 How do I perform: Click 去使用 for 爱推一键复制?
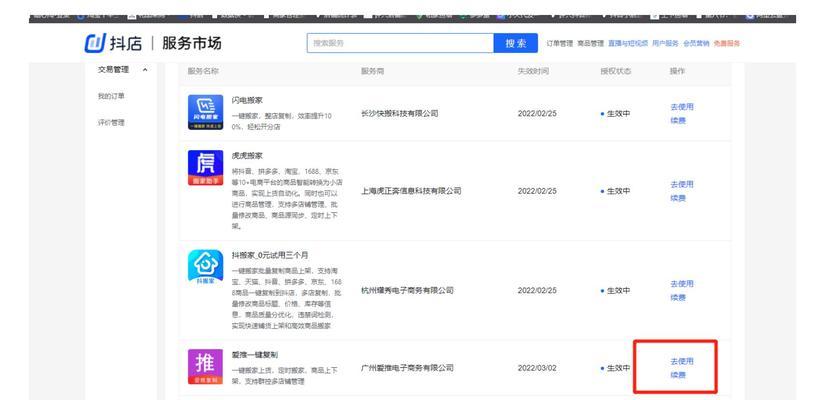pyautogui.click(x=682, y=361)
